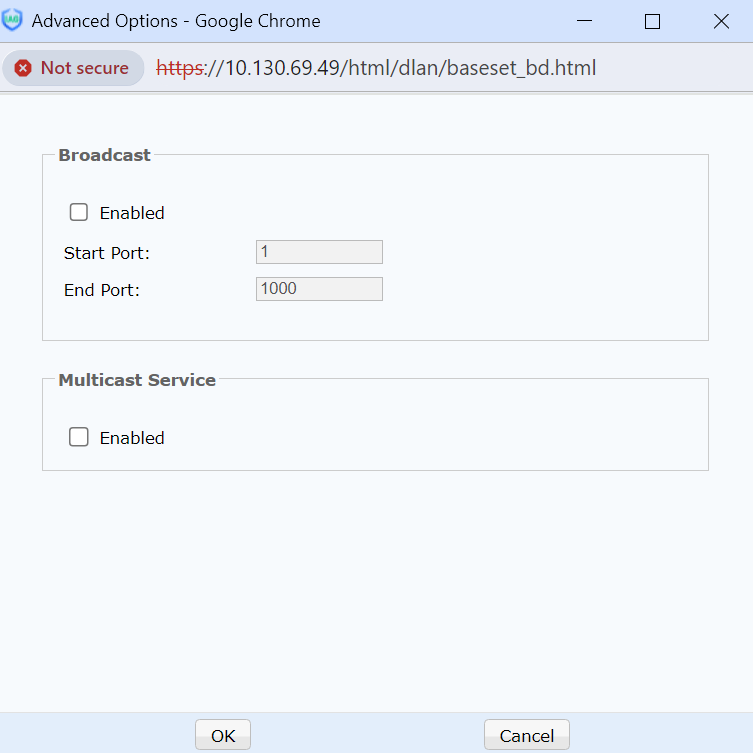This screenshot has width=753, height=753.
Task: Close the Advanced Options window
Action: tap(720, 21)
